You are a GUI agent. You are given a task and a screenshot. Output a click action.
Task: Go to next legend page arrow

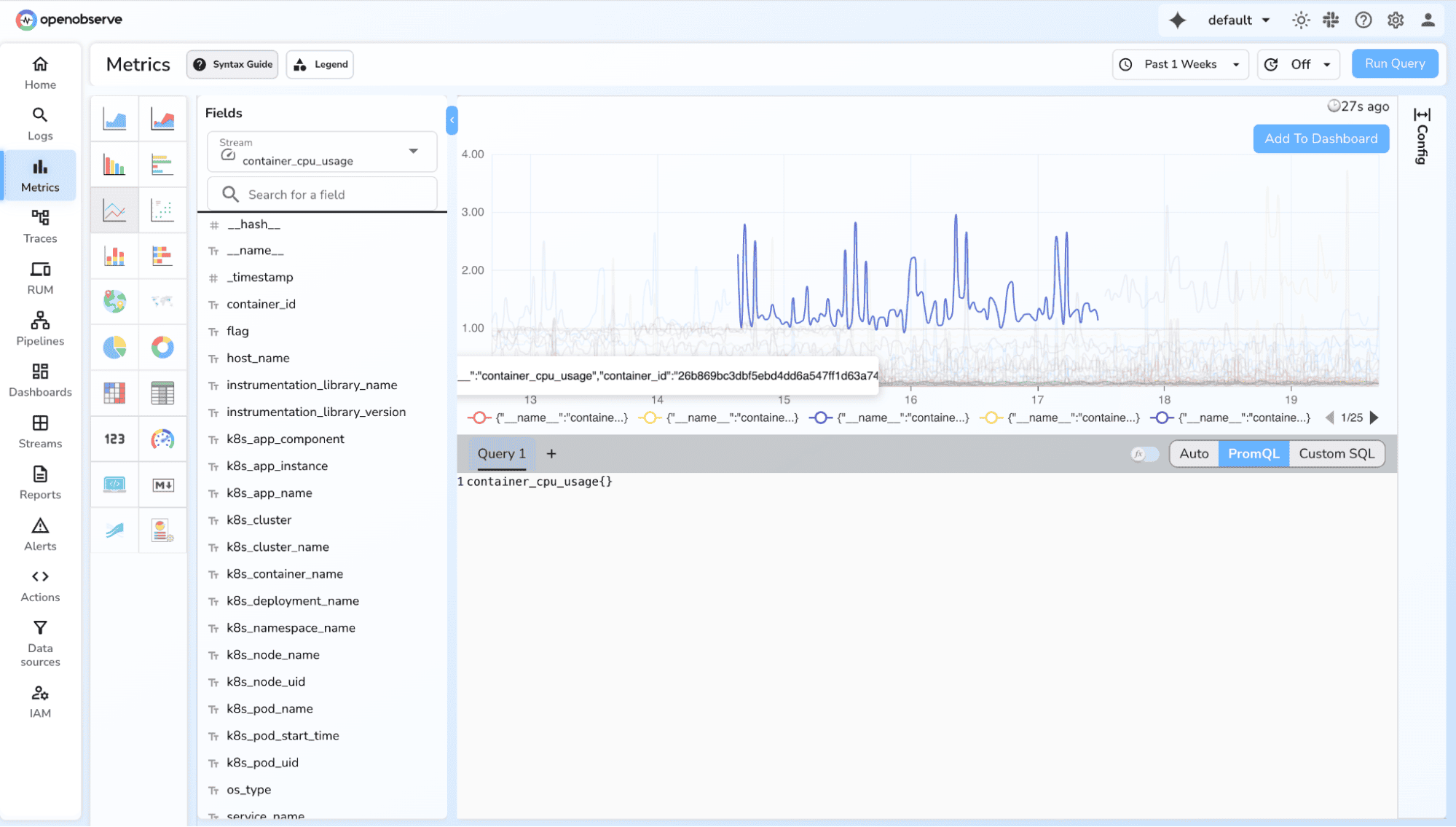1374,418
